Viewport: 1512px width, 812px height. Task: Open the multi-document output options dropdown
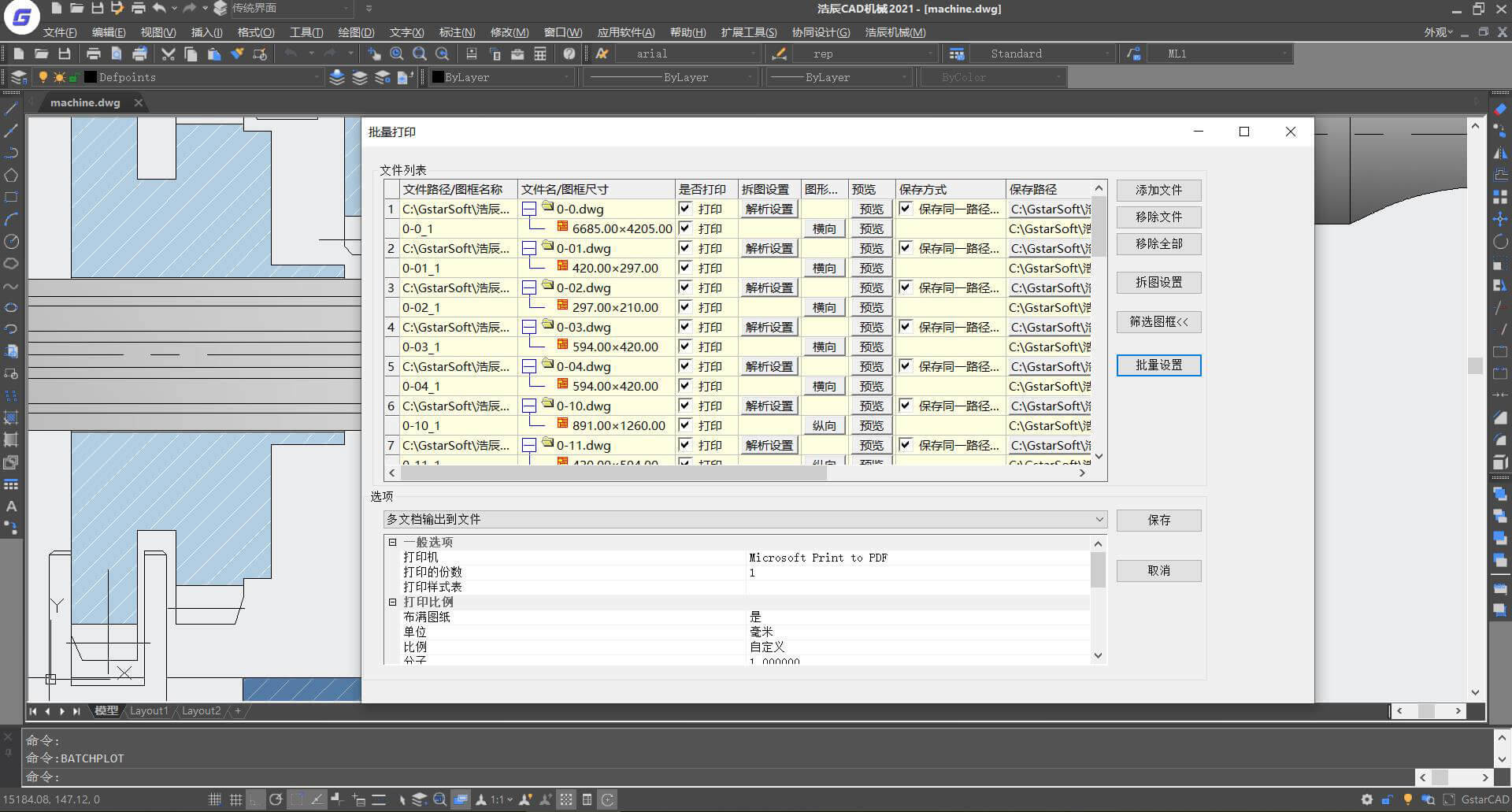745,519
